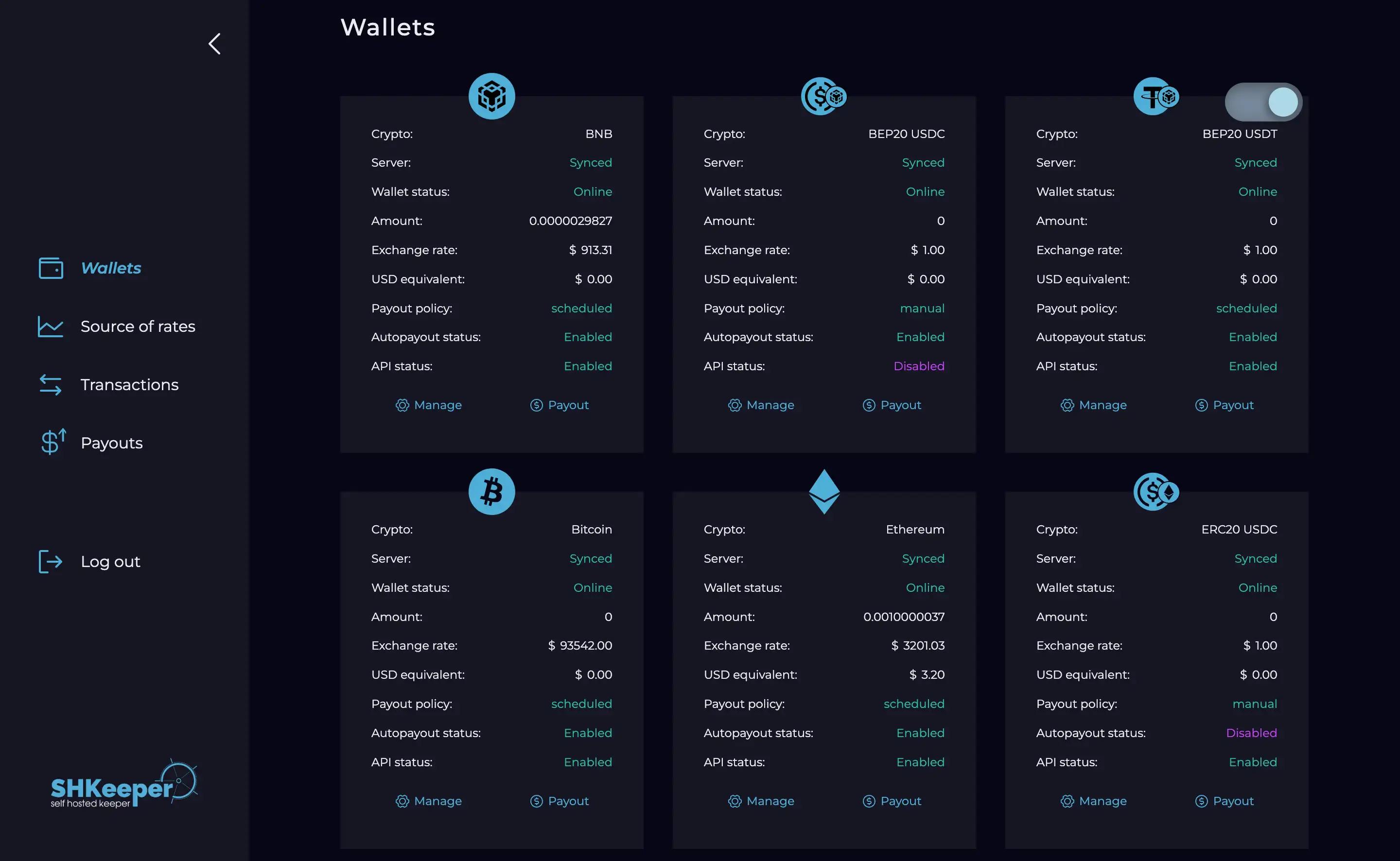The height and width of the screenshot is (861, 1400).
Task: Collapse the sidebar using the back arrow
Action: click(x=214, y=43)
